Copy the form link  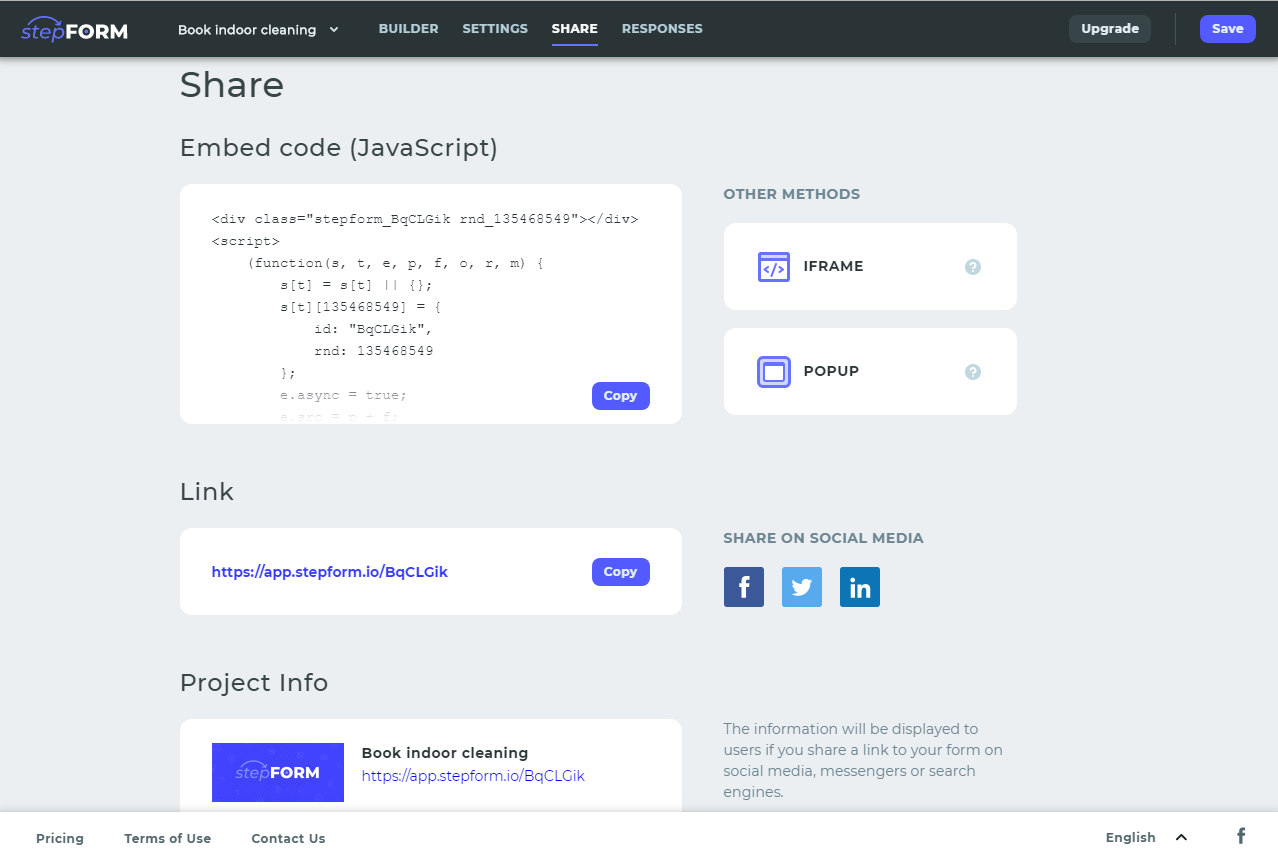[620, 572]
